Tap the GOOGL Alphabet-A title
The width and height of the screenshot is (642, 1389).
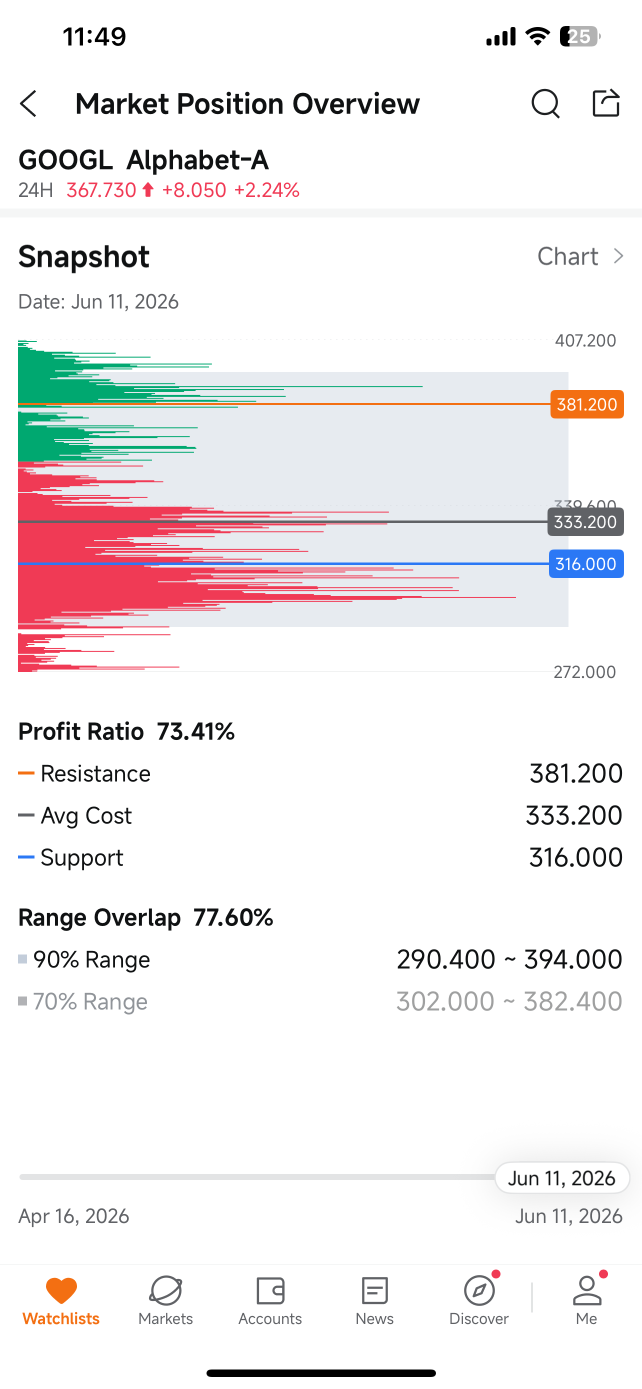(x=143, y=160)
